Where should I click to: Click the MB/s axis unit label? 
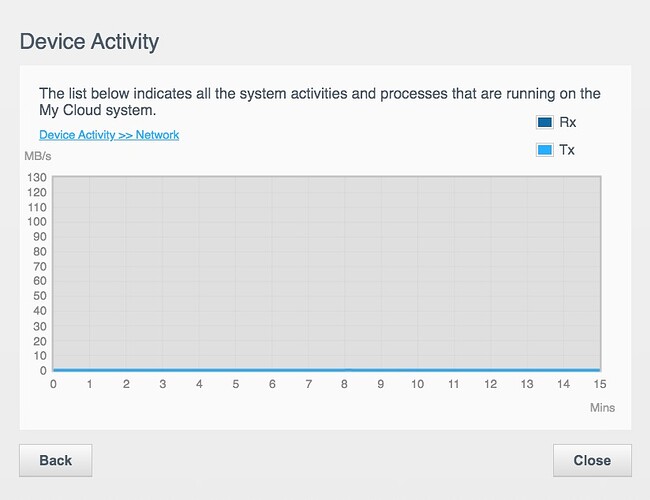36,157
